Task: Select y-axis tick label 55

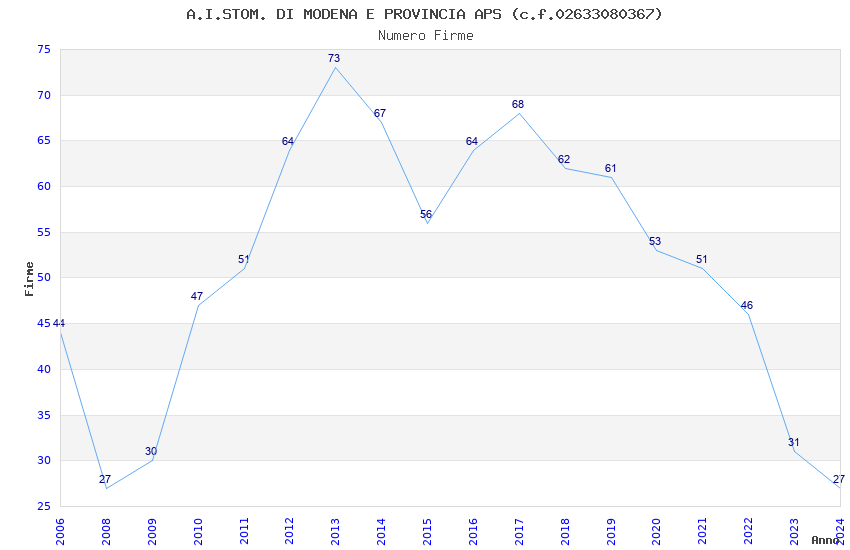Action: click(x=44, y=232)
